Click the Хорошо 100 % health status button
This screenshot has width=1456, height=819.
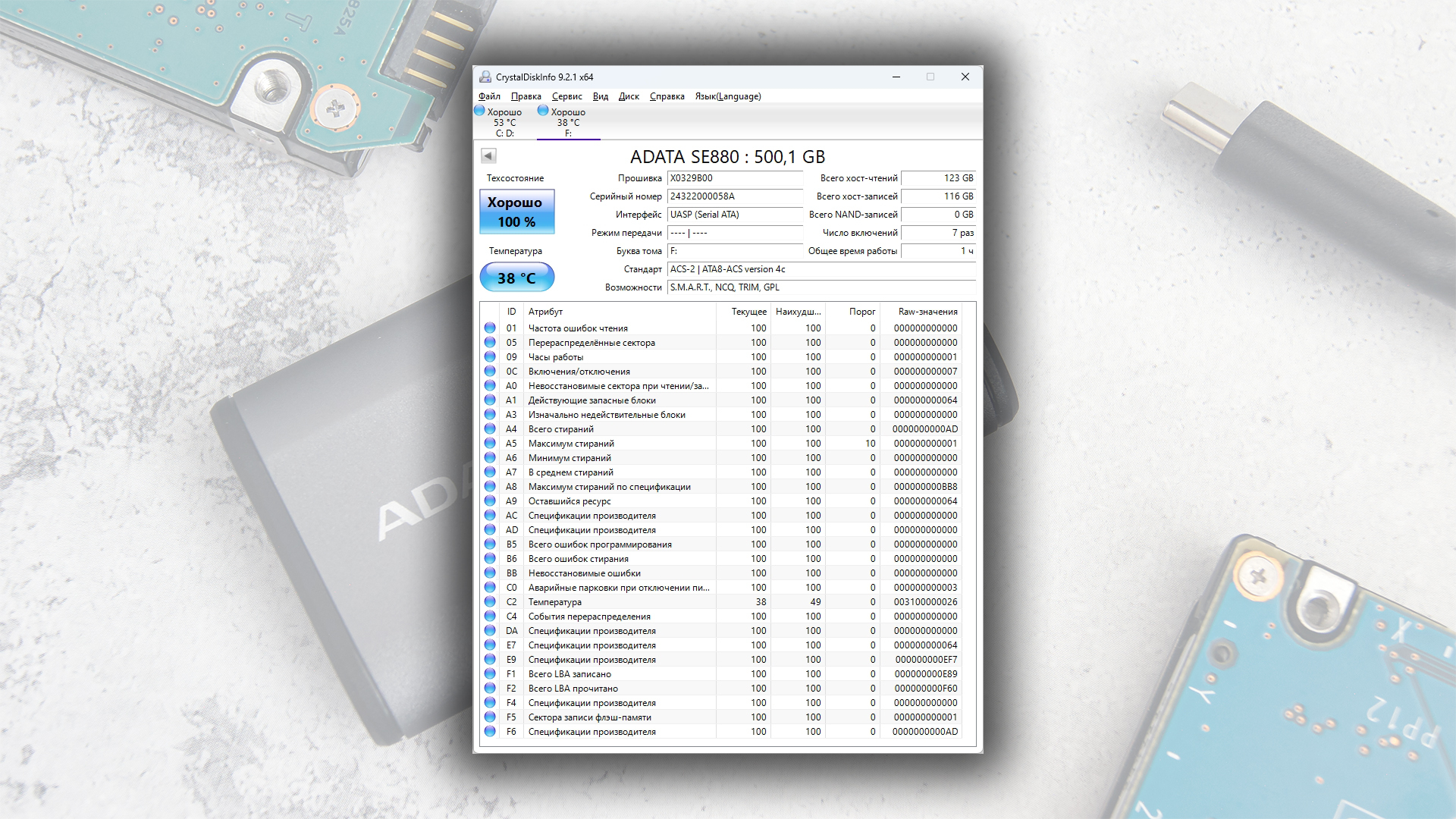(x=516, y=212)
